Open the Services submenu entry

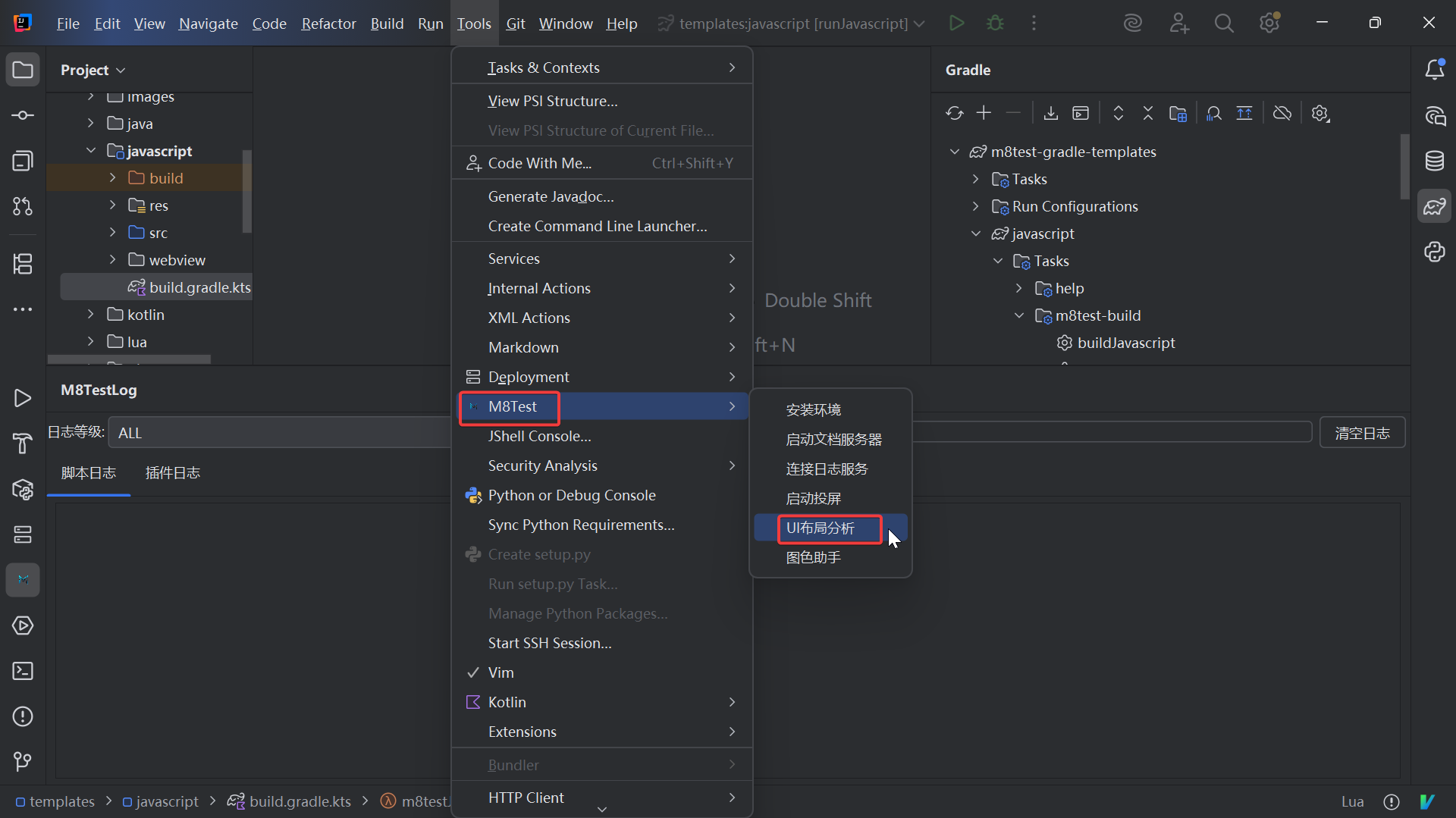click(514, 259)
